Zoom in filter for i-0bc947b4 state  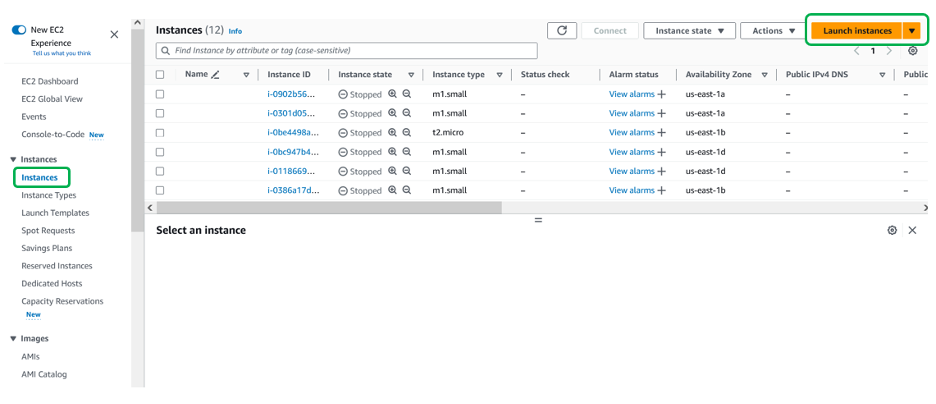[392, 152]
